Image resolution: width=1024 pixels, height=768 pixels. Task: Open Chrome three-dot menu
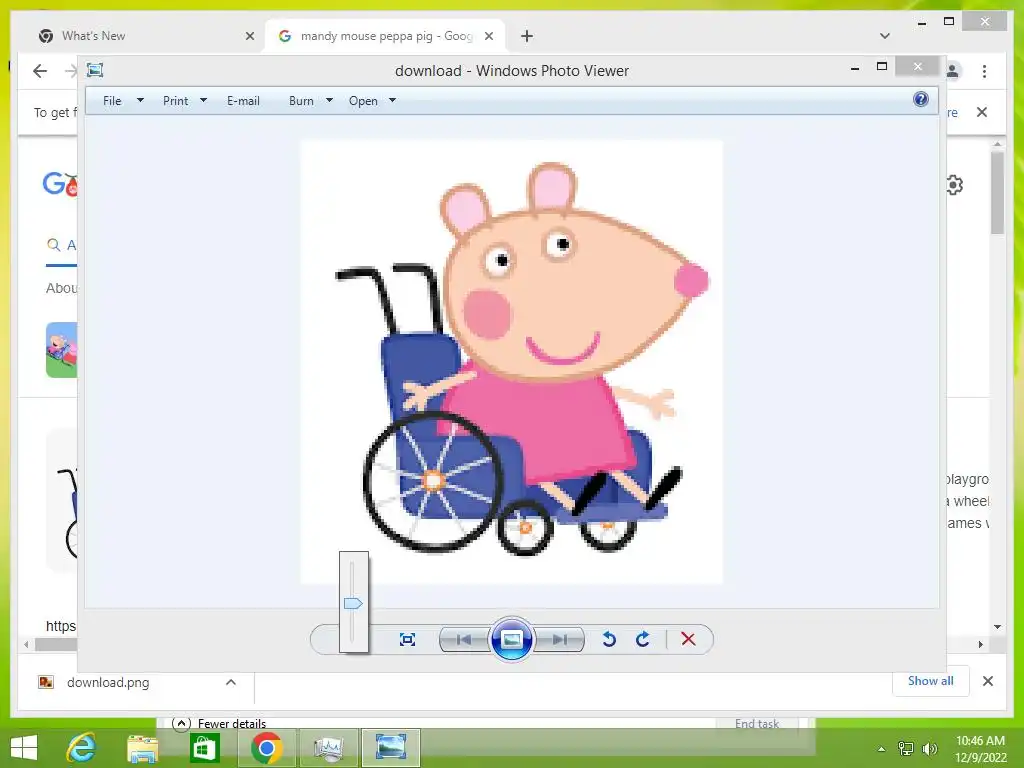(x=984, y=71)
